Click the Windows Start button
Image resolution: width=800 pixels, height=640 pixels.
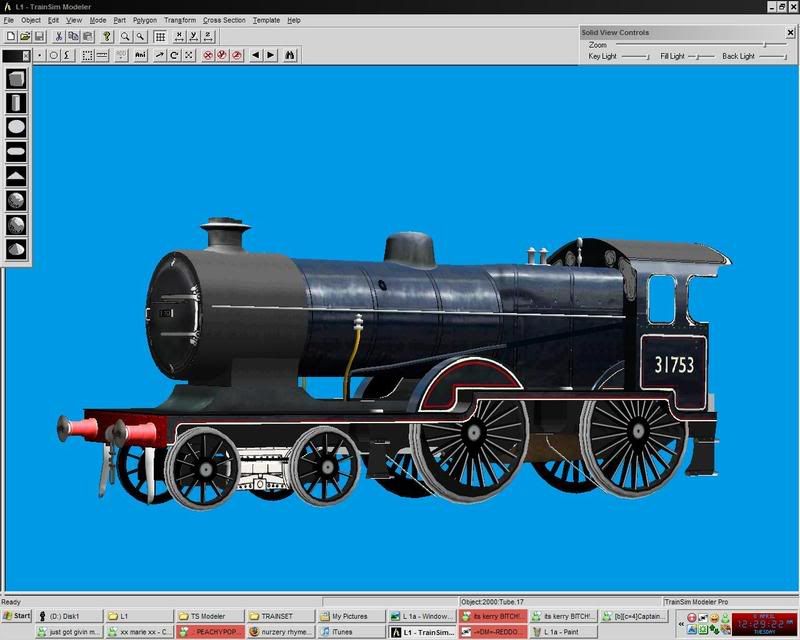click(x=17, y=616)
